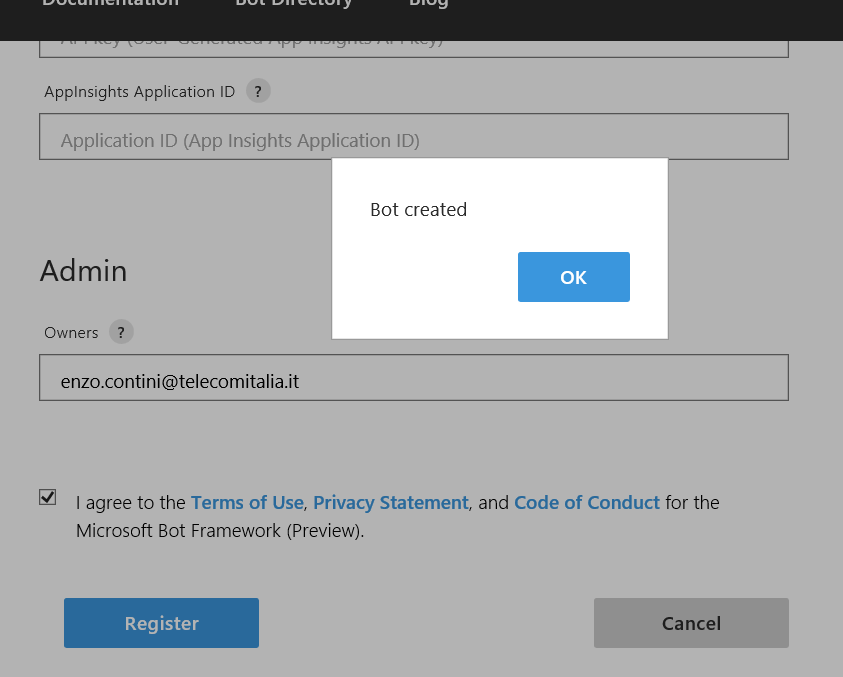
Task: Click the Admin section heading
Action: click(x=83, y=270)
